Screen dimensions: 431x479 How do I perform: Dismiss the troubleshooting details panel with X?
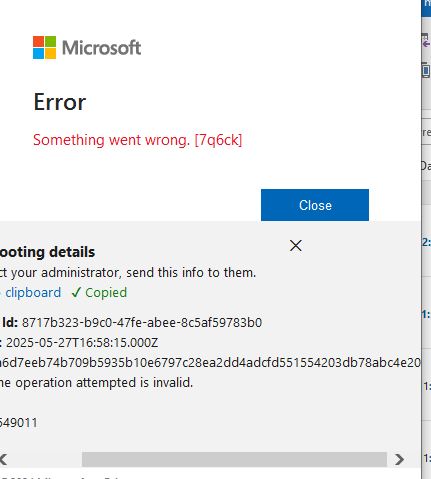point(296,246)
